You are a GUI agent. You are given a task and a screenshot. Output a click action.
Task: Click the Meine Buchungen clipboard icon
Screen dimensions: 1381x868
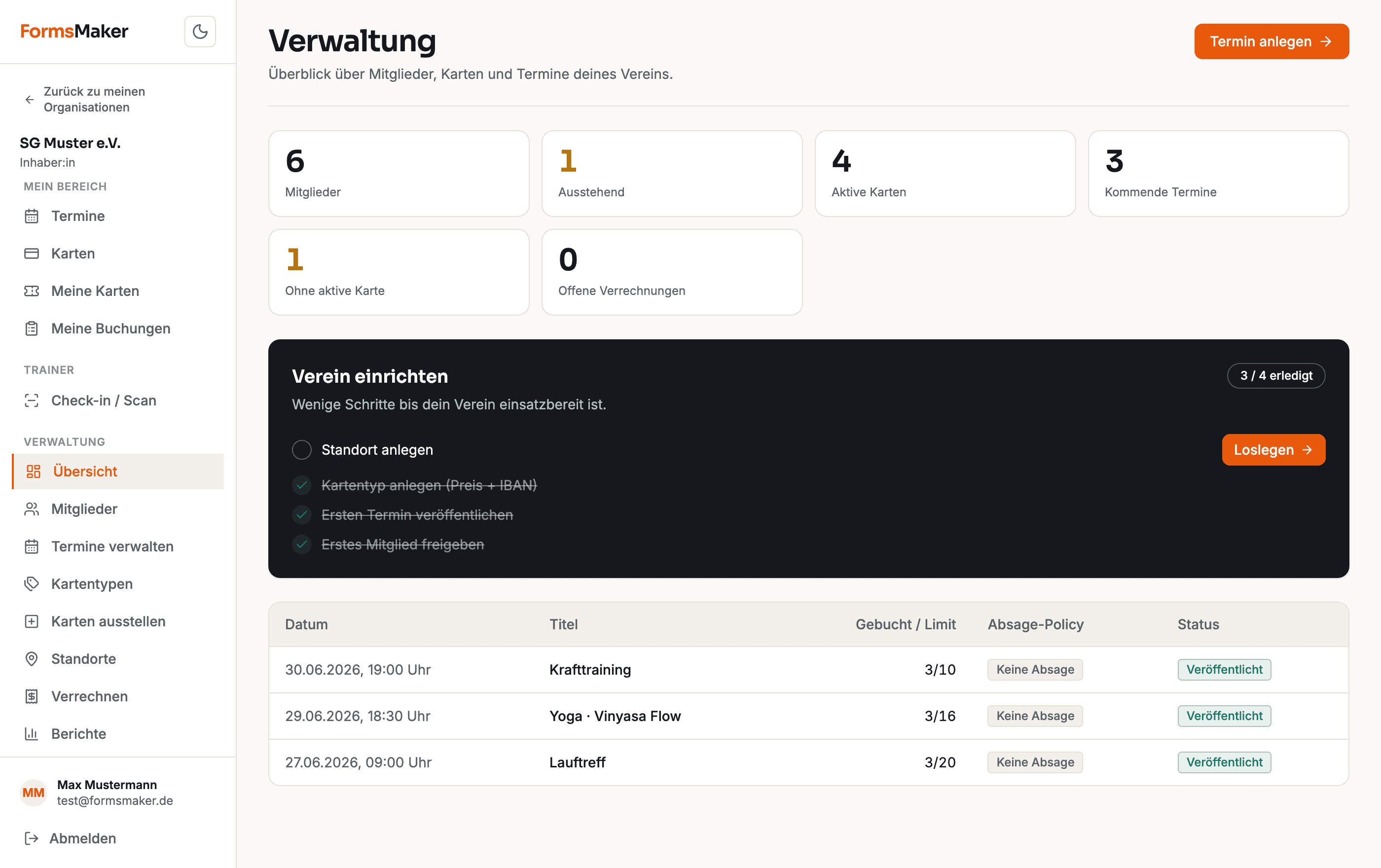(x=32, y=328)
